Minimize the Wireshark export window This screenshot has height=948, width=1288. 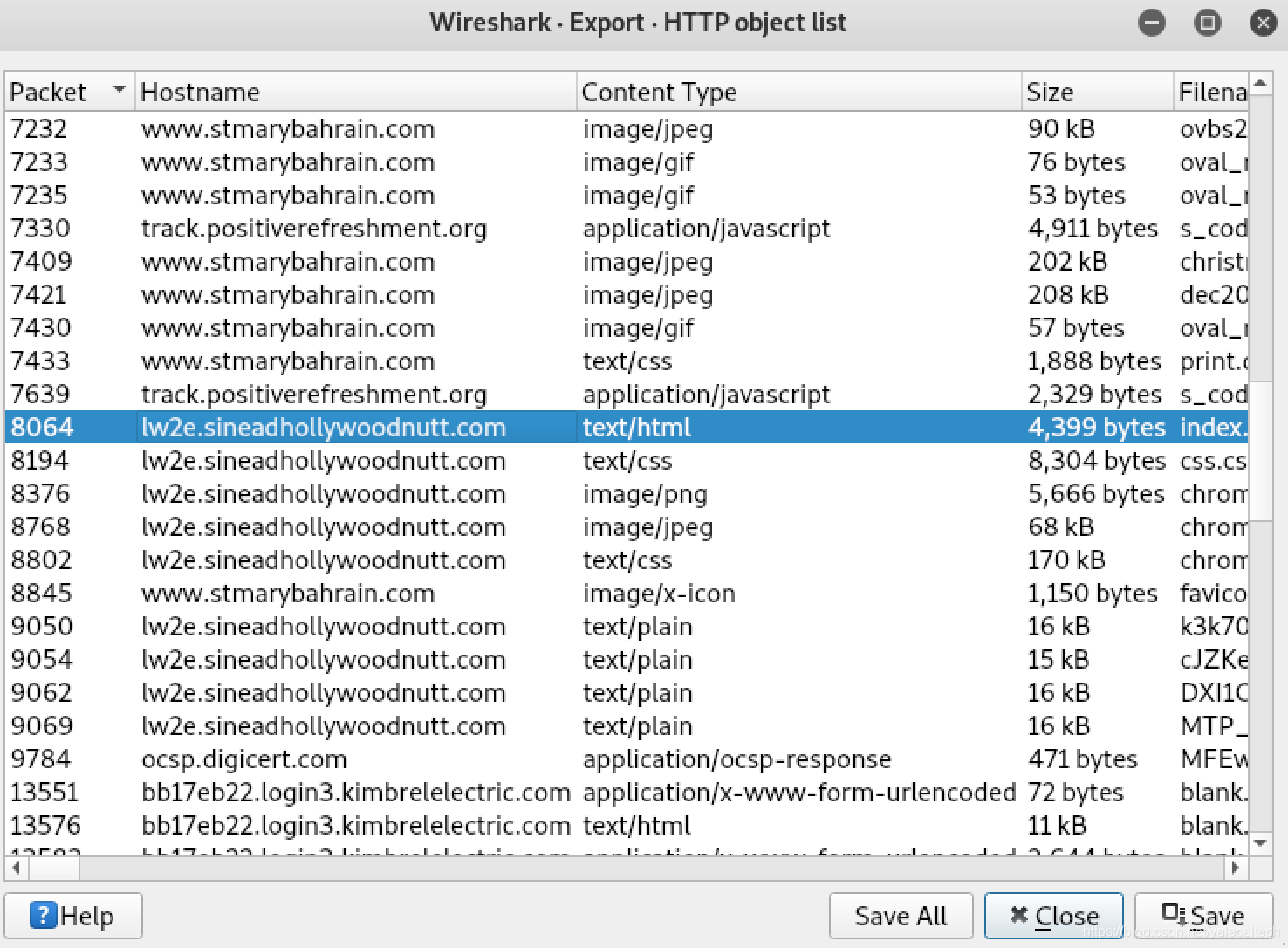pyautogui.click(x=1152, y=23)
